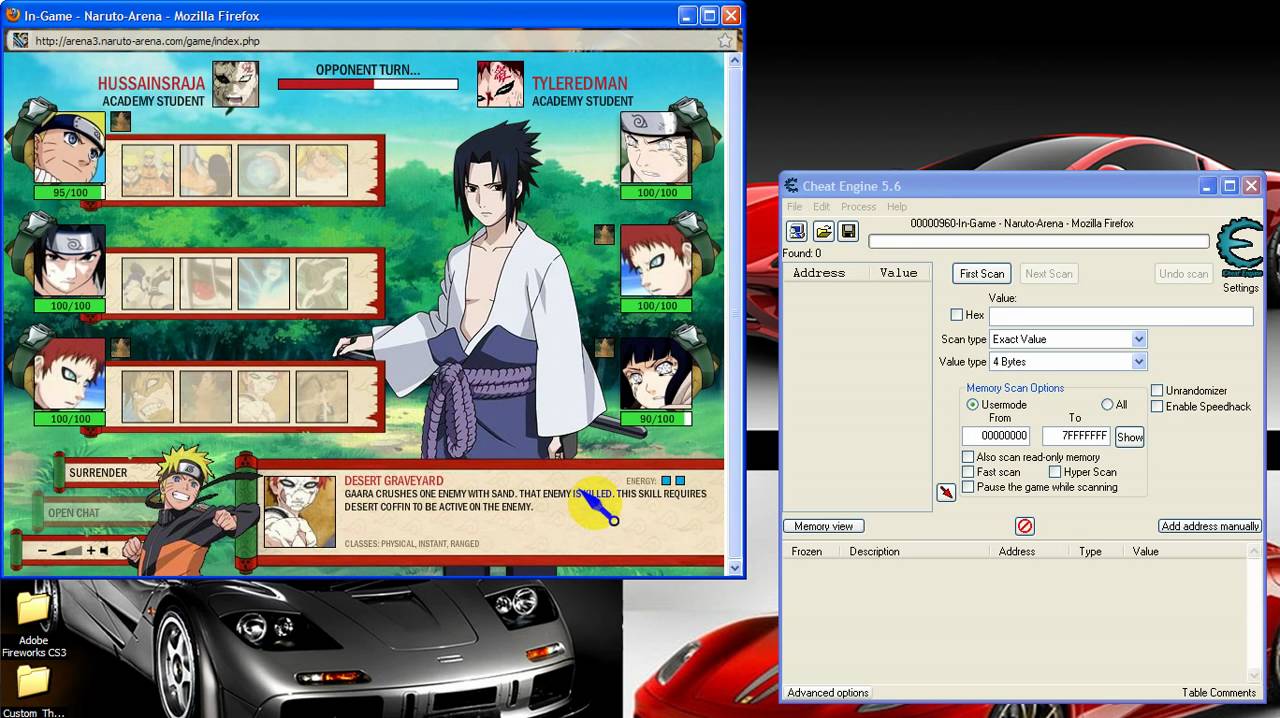
Task: Click the Show button next to To field
Action: click(x=1130, y=437)
